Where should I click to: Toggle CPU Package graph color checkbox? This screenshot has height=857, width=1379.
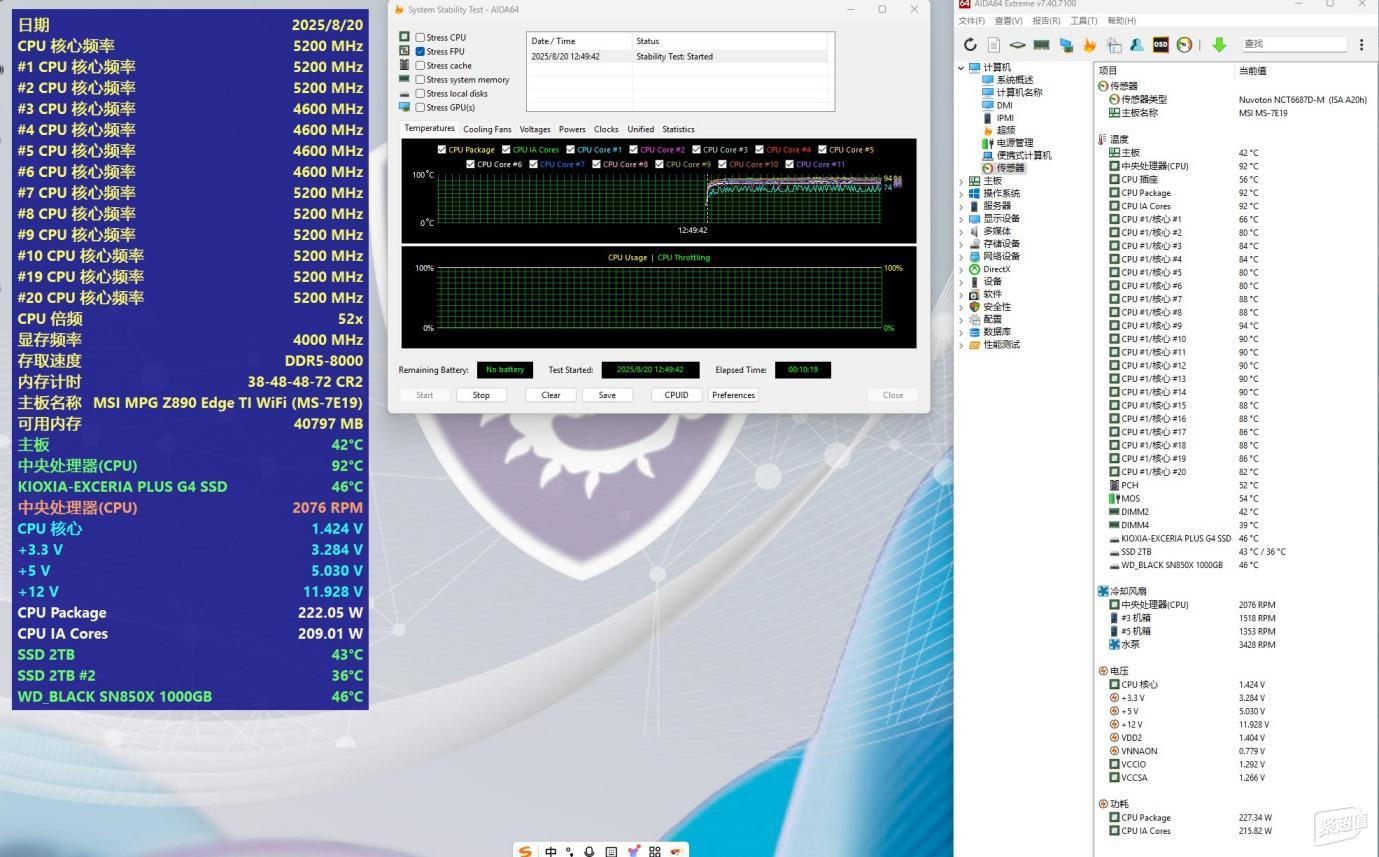(x=442, y=150)
